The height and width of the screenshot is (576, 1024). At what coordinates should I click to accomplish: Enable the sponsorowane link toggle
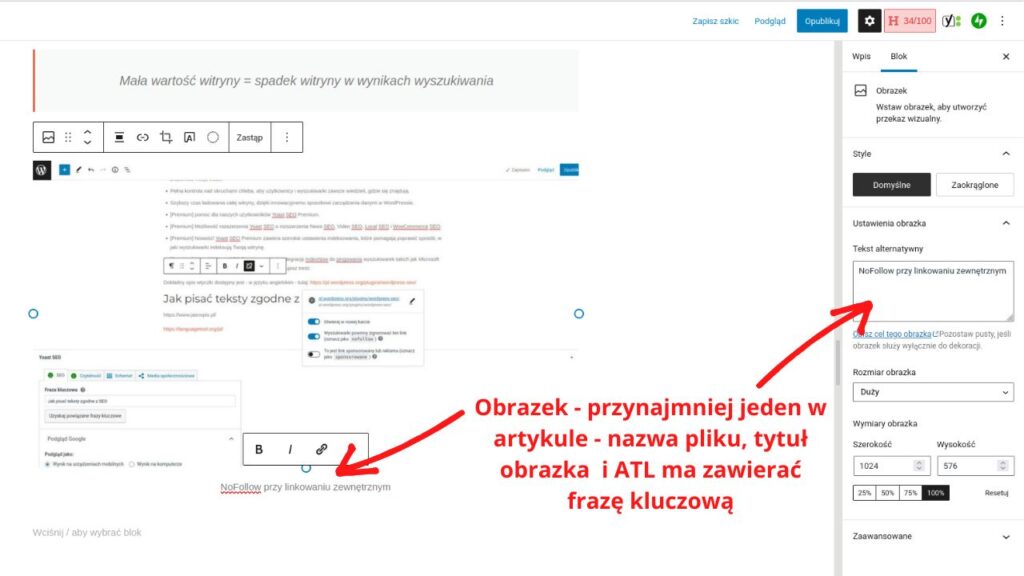click(x=314, y=353)
